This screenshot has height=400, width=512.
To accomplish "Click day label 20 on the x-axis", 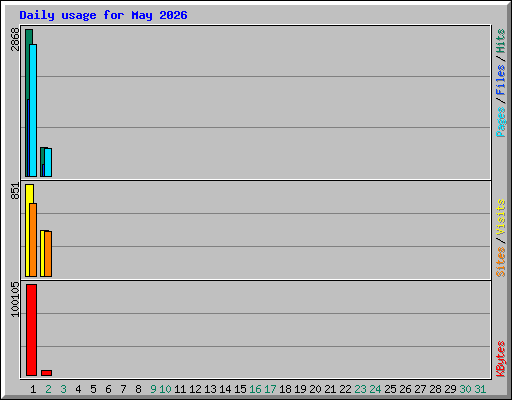I will [x=315, y=389].
